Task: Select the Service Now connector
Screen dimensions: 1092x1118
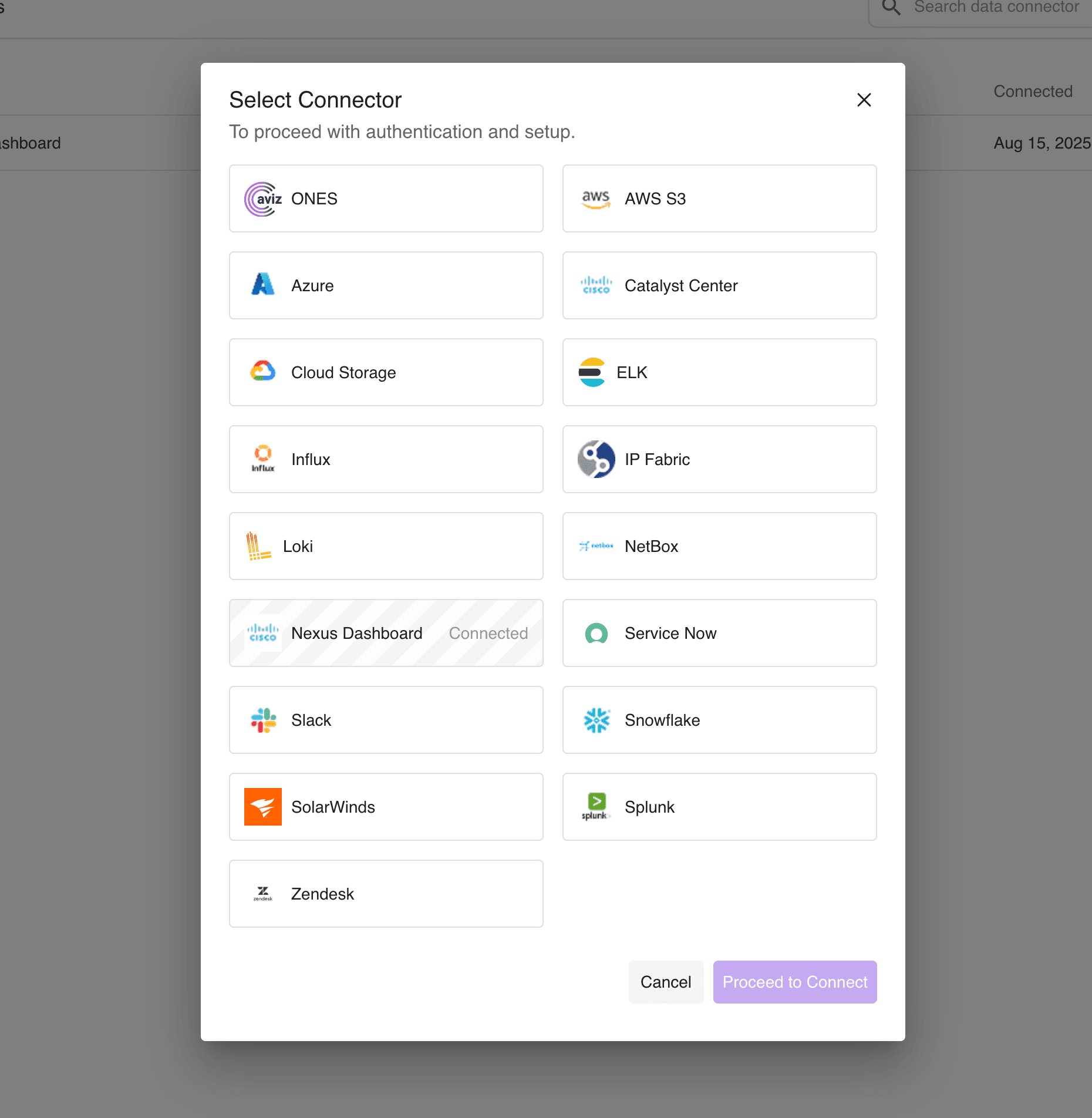Action: [x=719, y=633]
